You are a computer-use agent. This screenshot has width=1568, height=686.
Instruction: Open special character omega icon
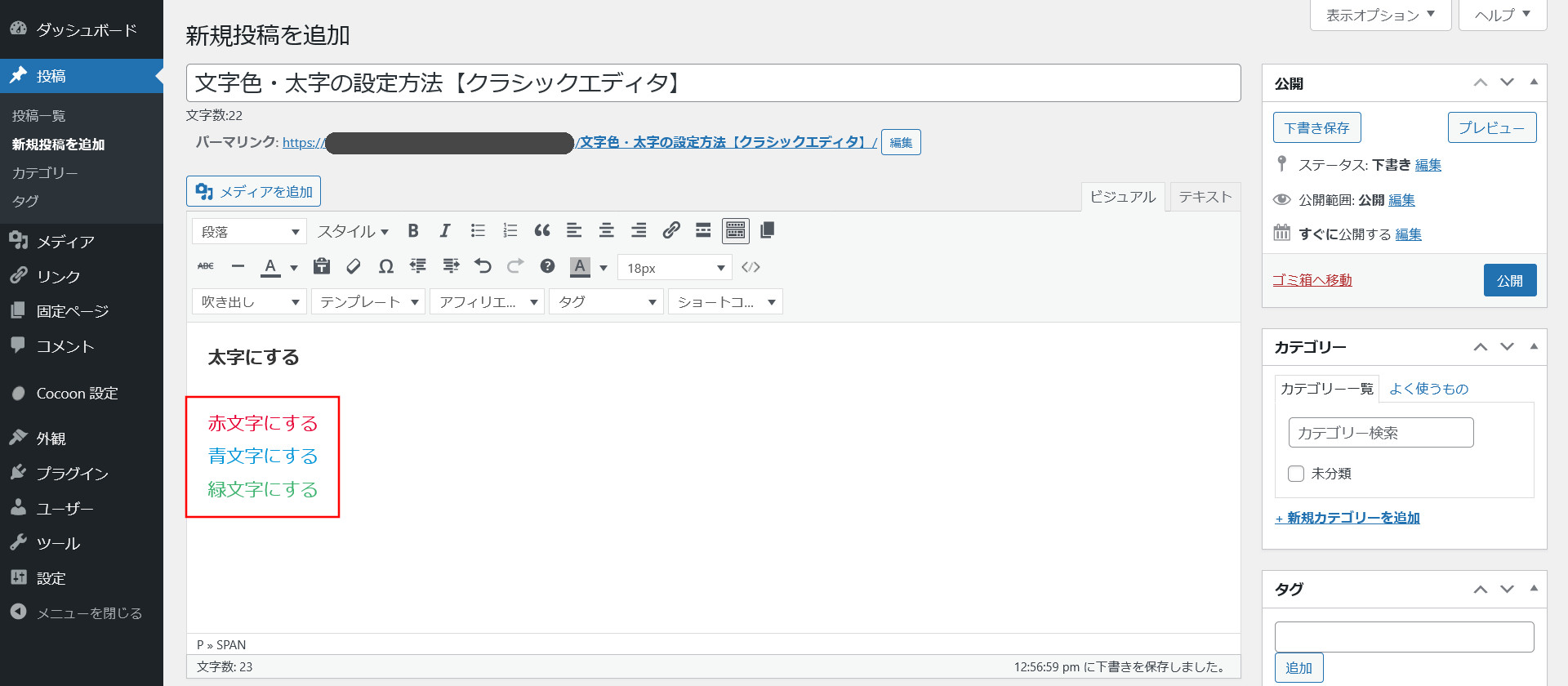click(x=386, y=266)
